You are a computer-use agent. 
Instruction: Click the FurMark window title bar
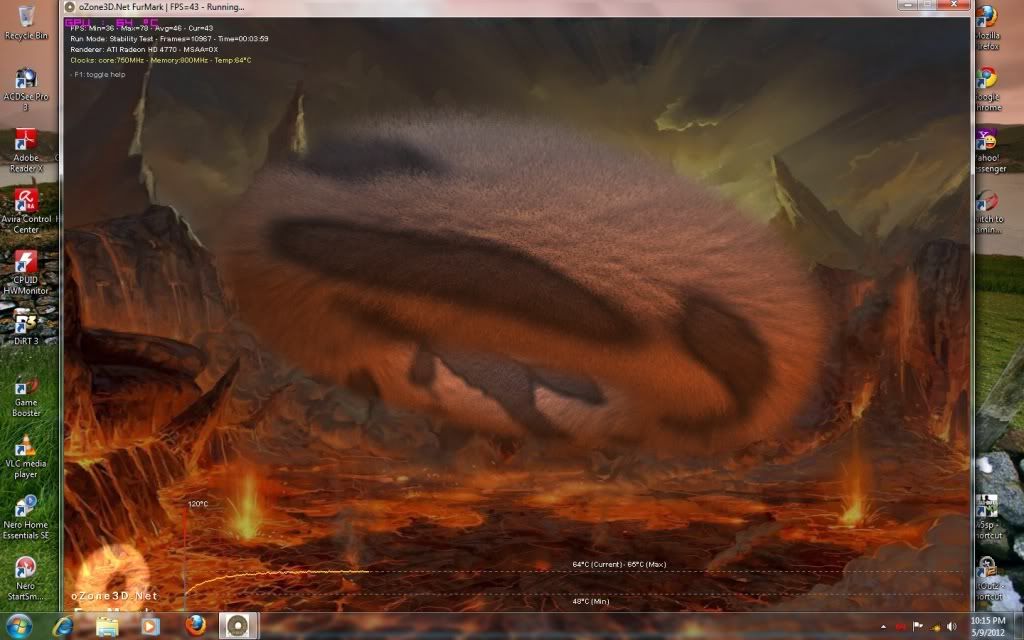tap(483, 7)
